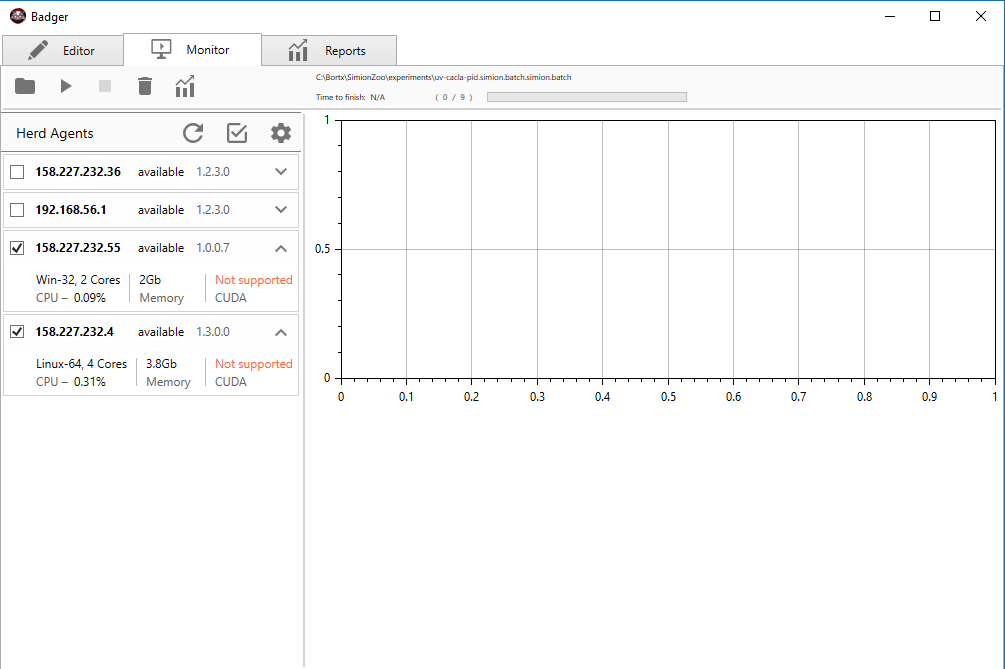Delete the loaded batch using the trash icon

(145, 86)
